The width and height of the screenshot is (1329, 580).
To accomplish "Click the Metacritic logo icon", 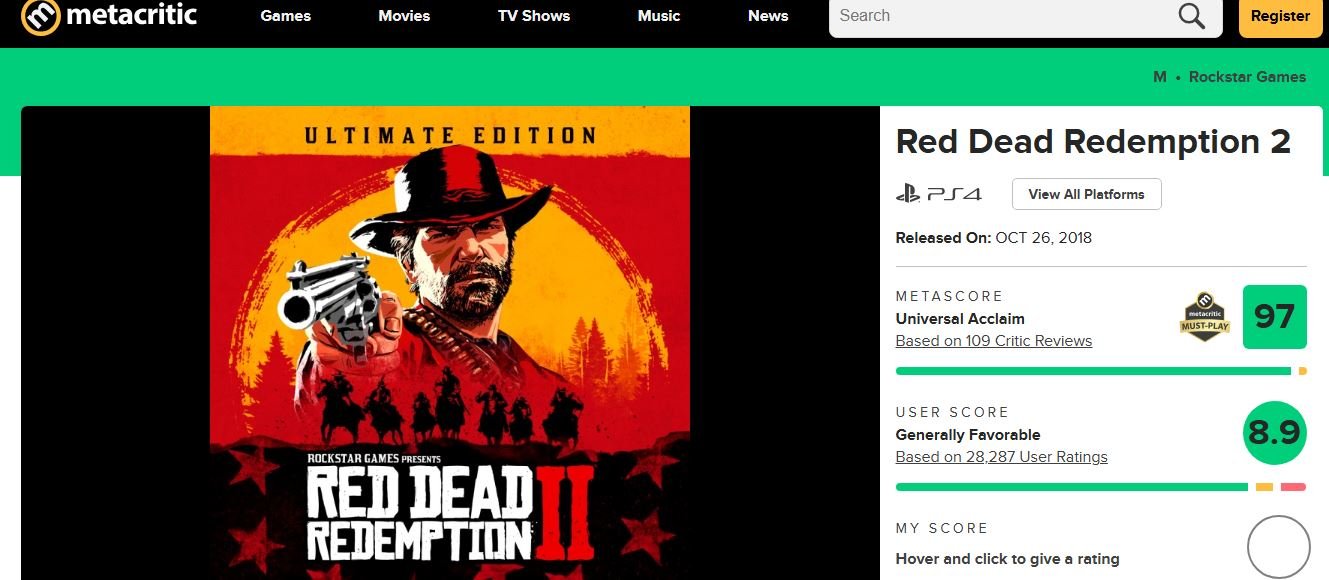I will [40, 17].
